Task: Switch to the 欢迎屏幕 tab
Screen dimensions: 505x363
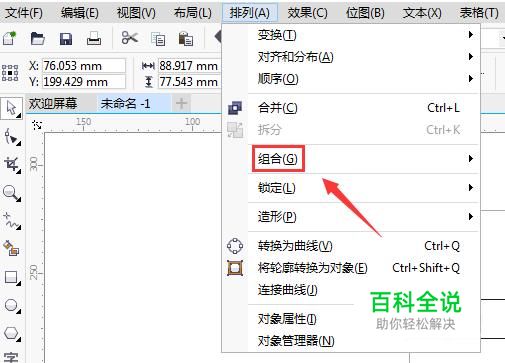Action: pyautogui.click(x=53, y=104)
